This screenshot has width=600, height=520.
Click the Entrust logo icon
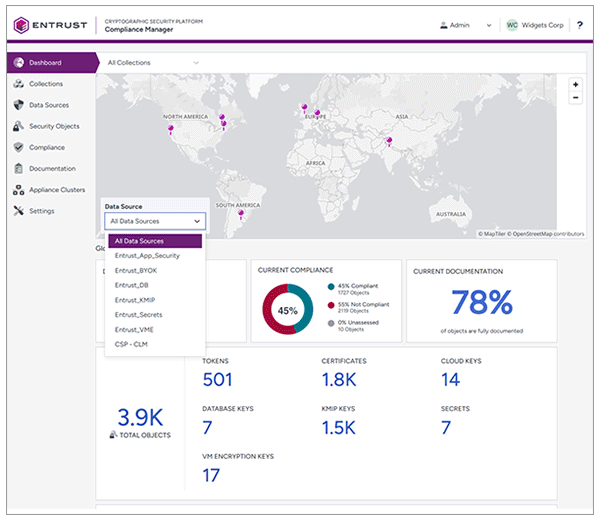pyautogui.click(x=21, y=25)
